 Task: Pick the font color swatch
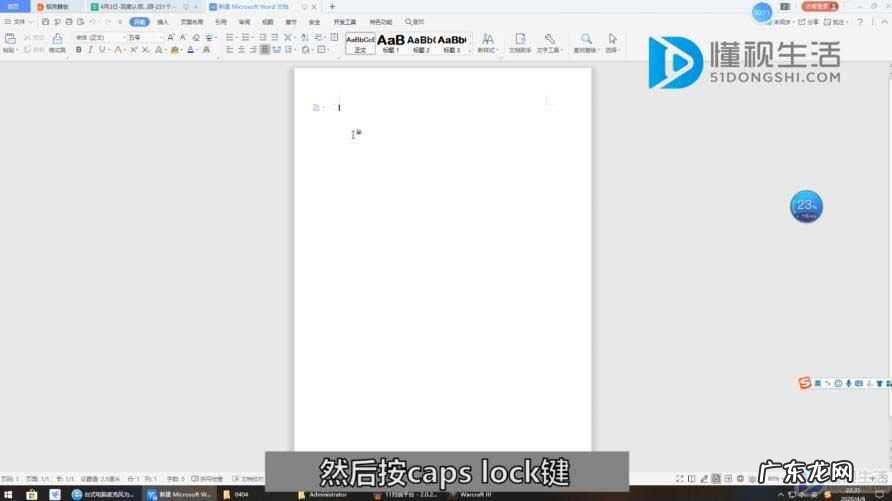191,50
